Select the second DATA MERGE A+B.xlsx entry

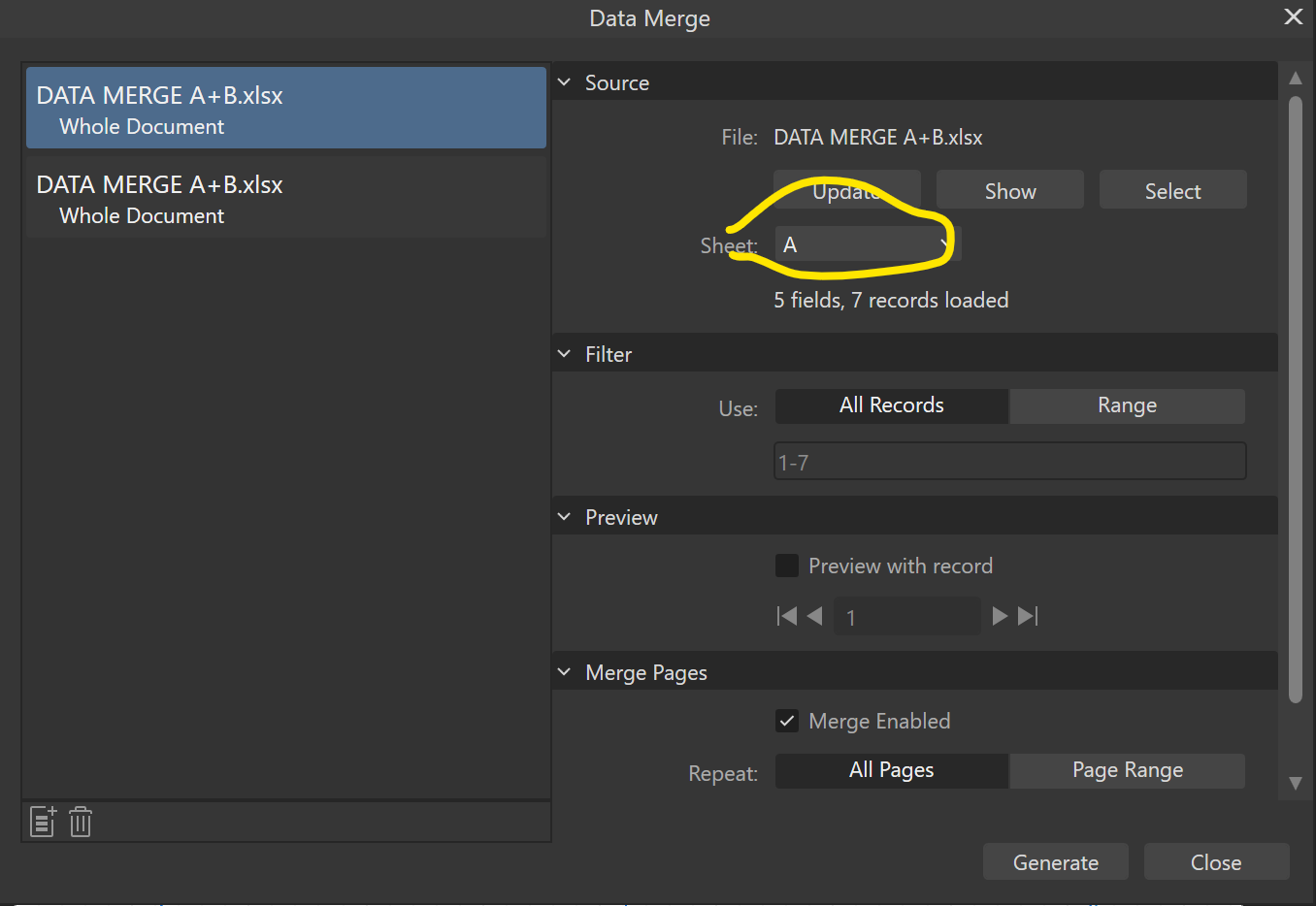point(285,198)
